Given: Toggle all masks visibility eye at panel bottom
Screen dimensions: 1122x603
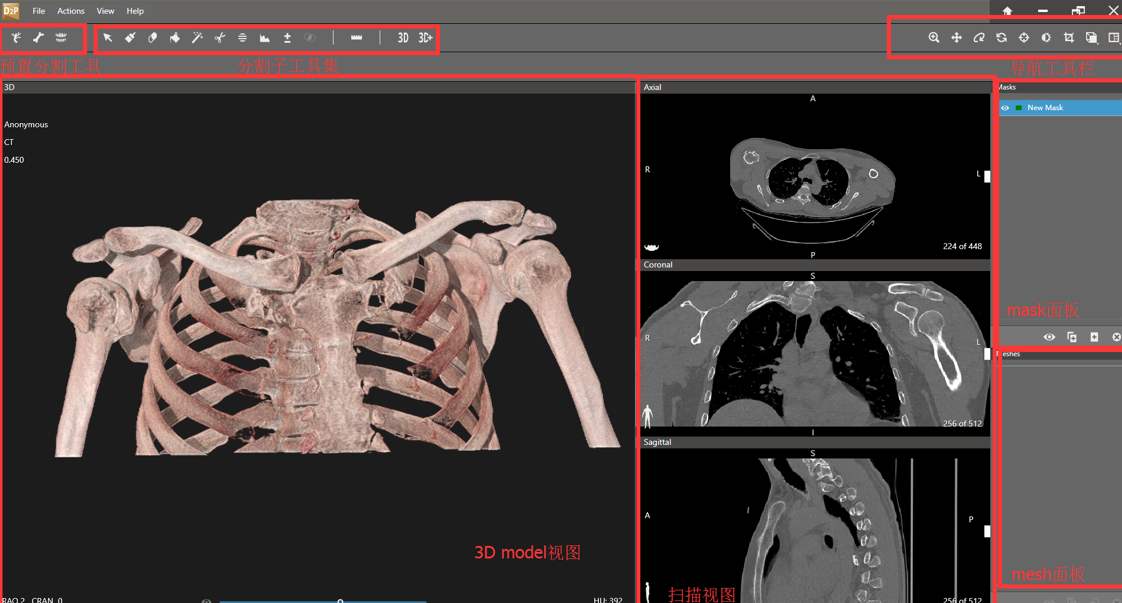Looking at the screenshot, I should point(1049,337).
